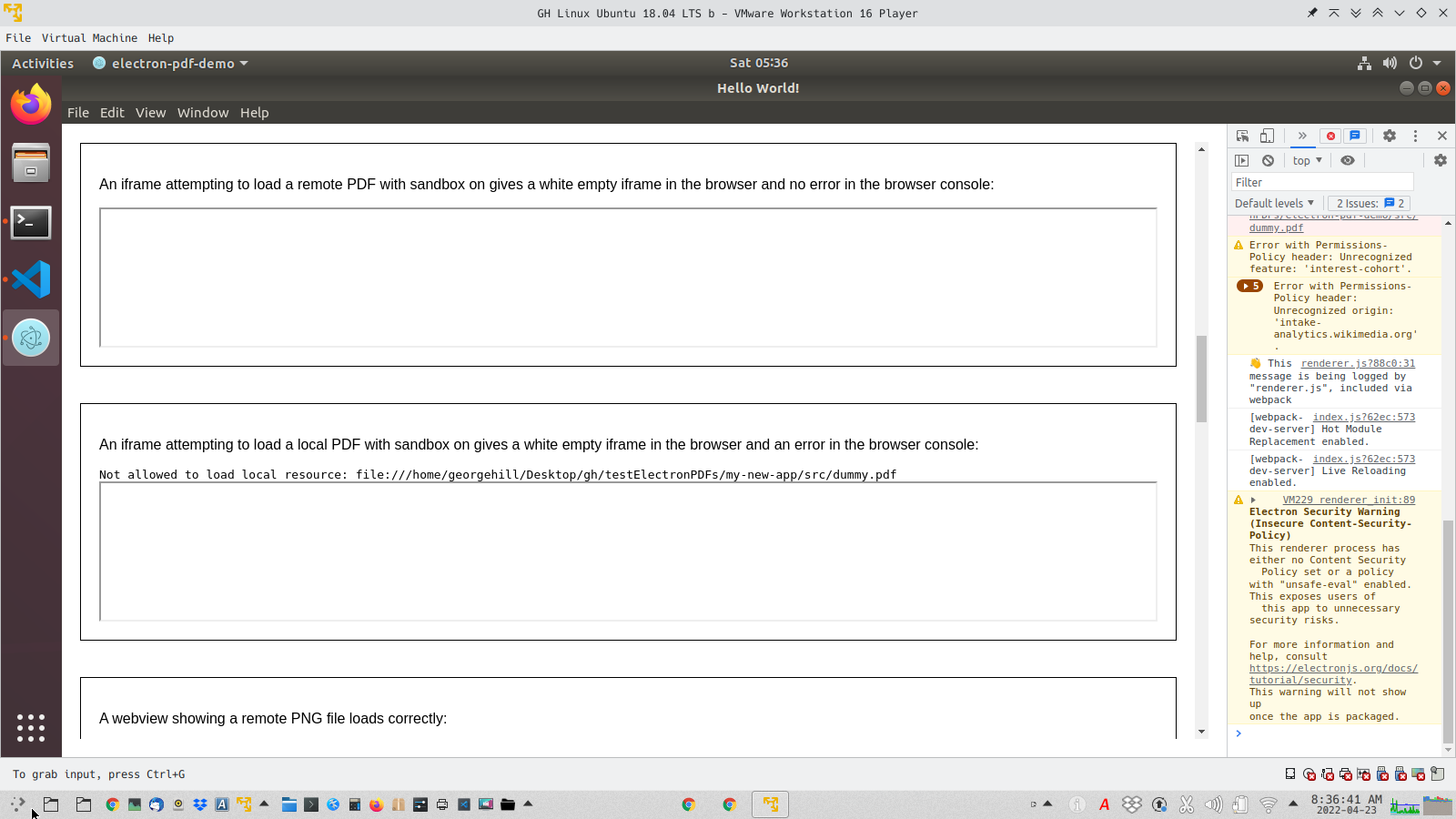
Task: Open the Default levels dropdown
Action: tap(1273, 202)
